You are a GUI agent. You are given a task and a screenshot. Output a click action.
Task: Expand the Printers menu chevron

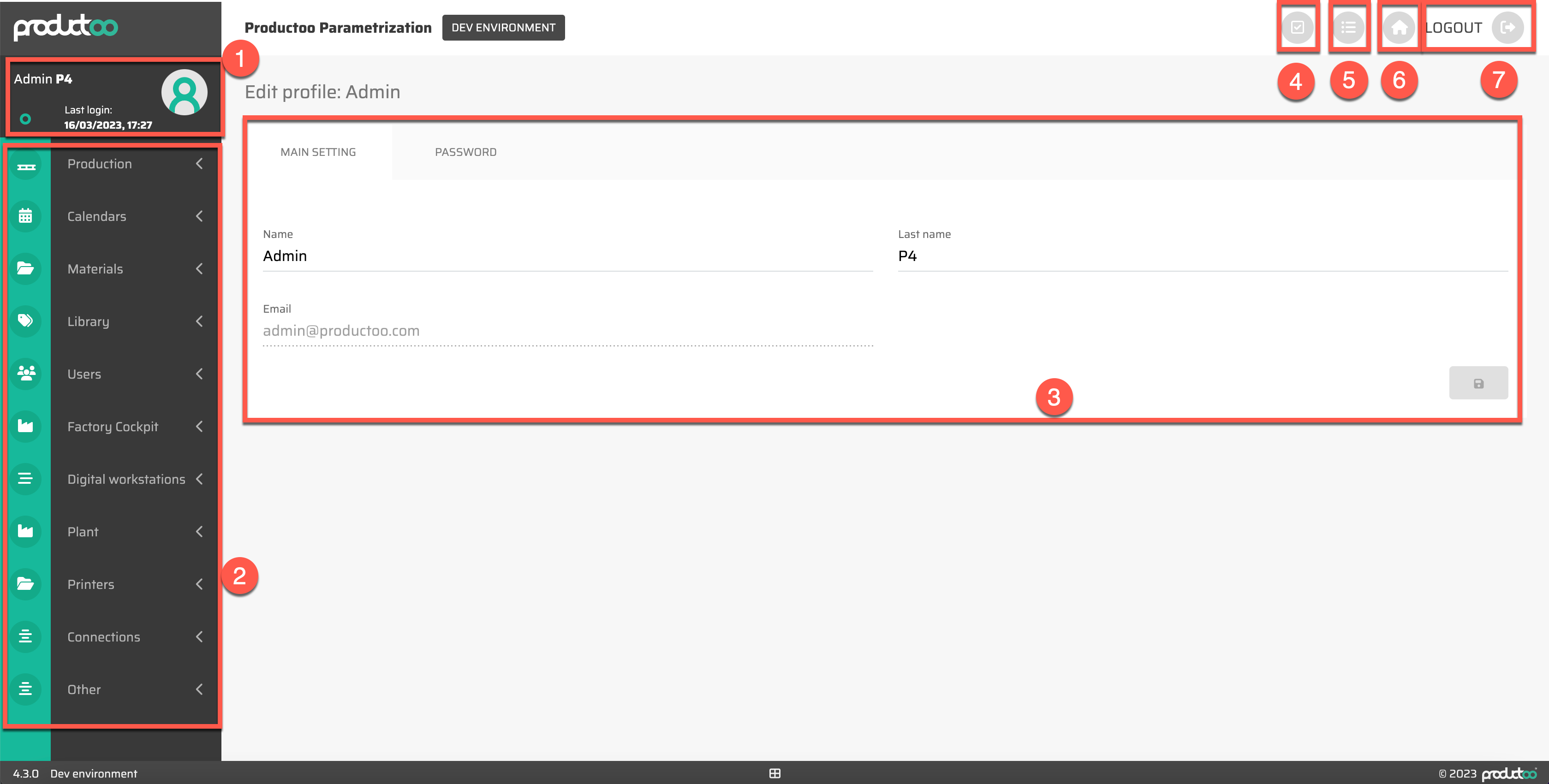point(200,584)
